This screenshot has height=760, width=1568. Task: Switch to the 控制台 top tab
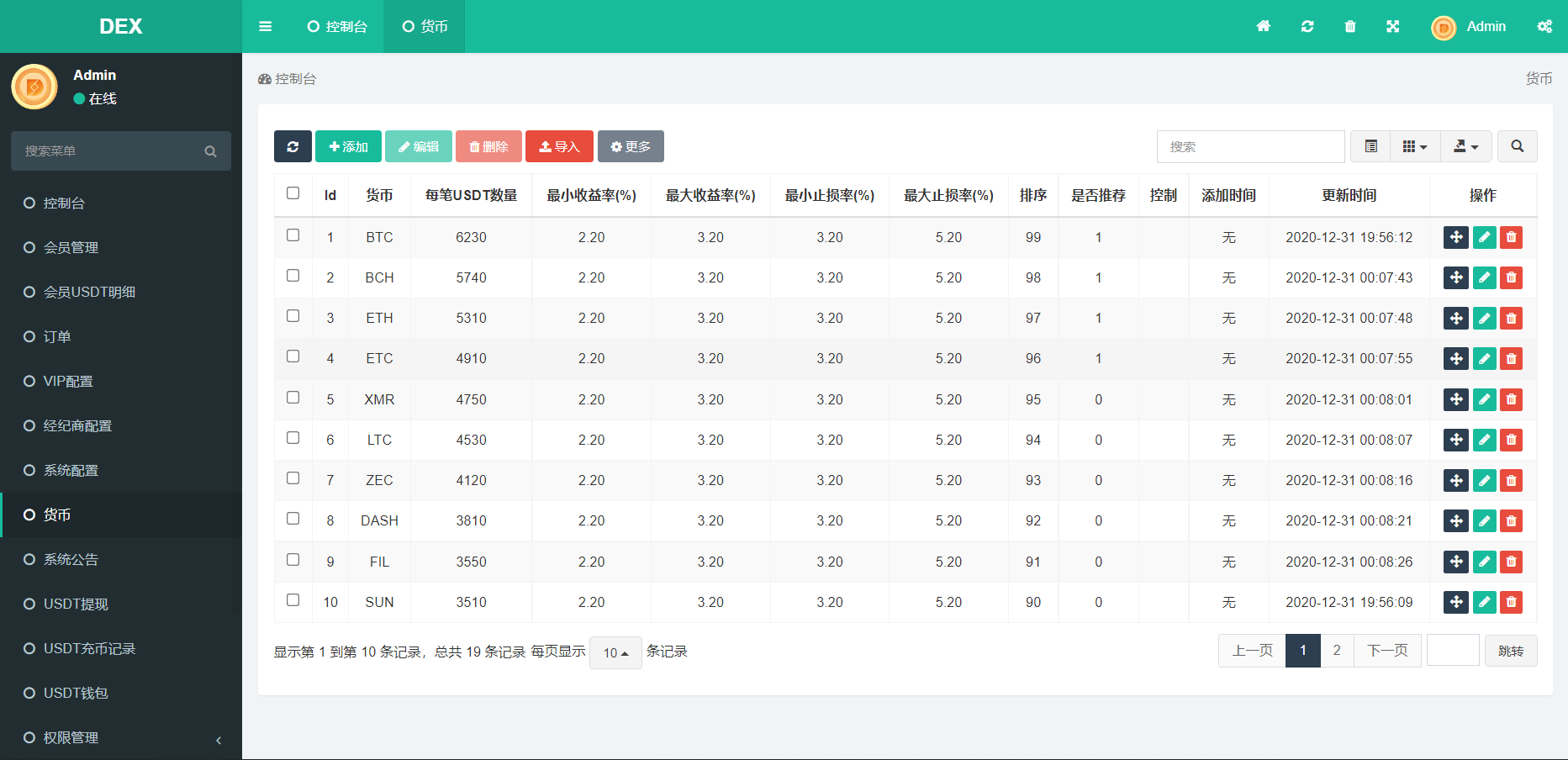click(337, 26)
